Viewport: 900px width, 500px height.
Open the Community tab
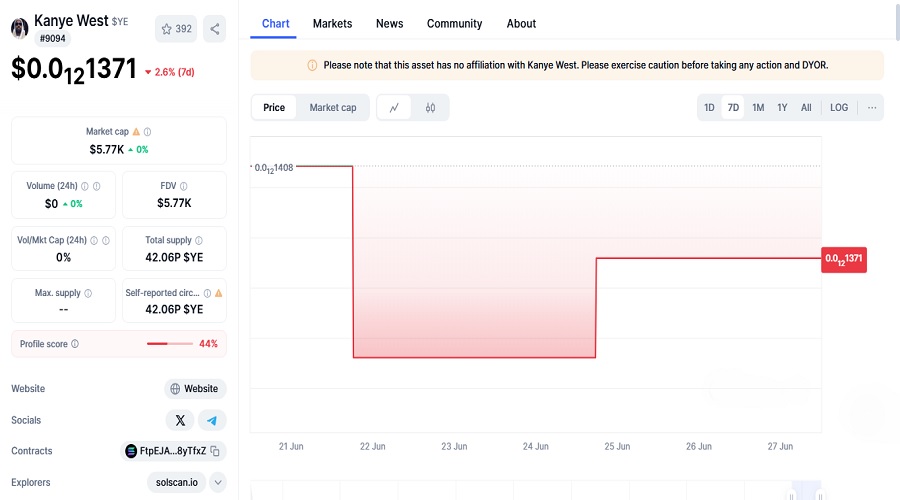(x=454, y=23)
